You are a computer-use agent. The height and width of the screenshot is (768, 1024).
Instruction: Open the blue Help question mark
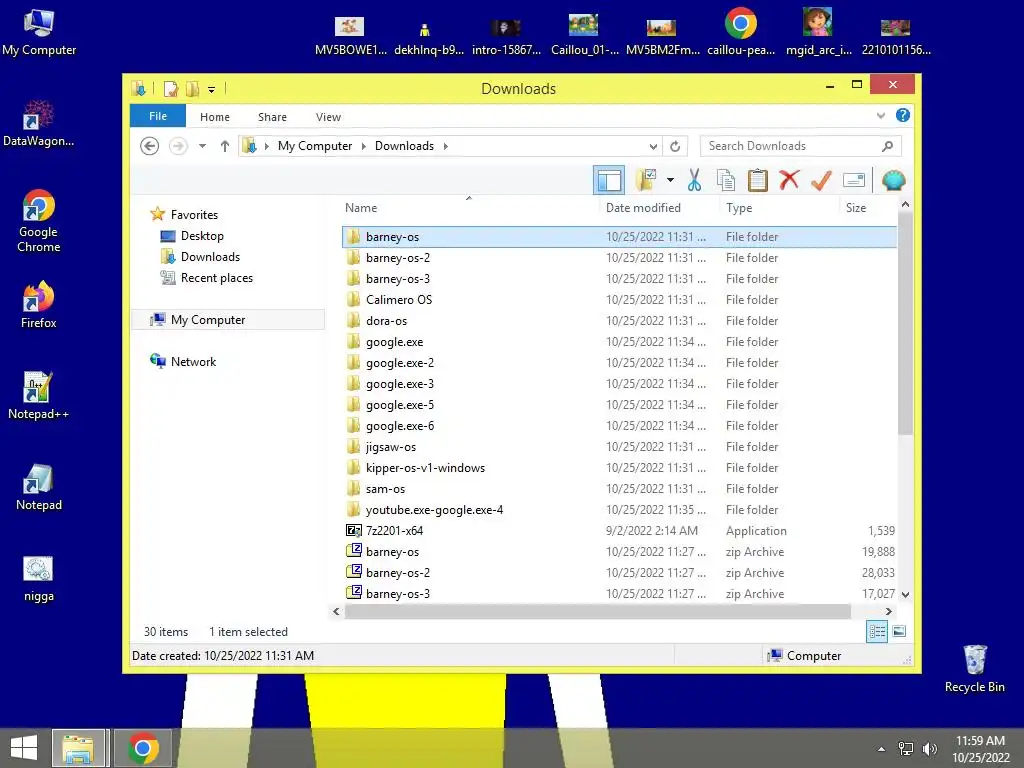click(x=903, y=116)
